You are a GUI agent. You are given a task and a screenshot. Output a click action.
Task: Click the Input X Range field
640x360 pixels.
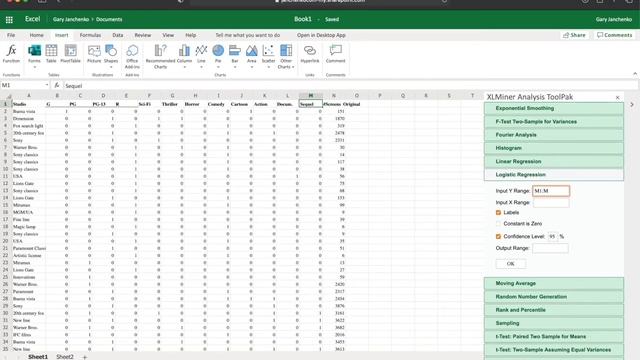pyautogui.click(x=551, y=202)
